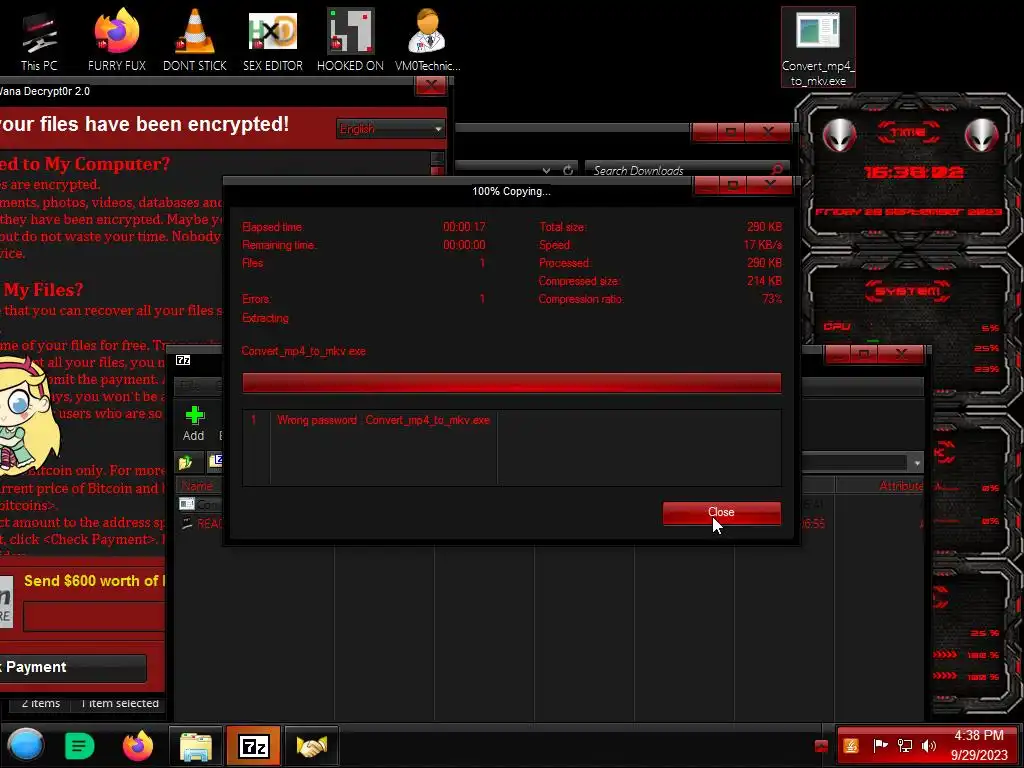Open the handshake app on taskbar

point(312,746)
